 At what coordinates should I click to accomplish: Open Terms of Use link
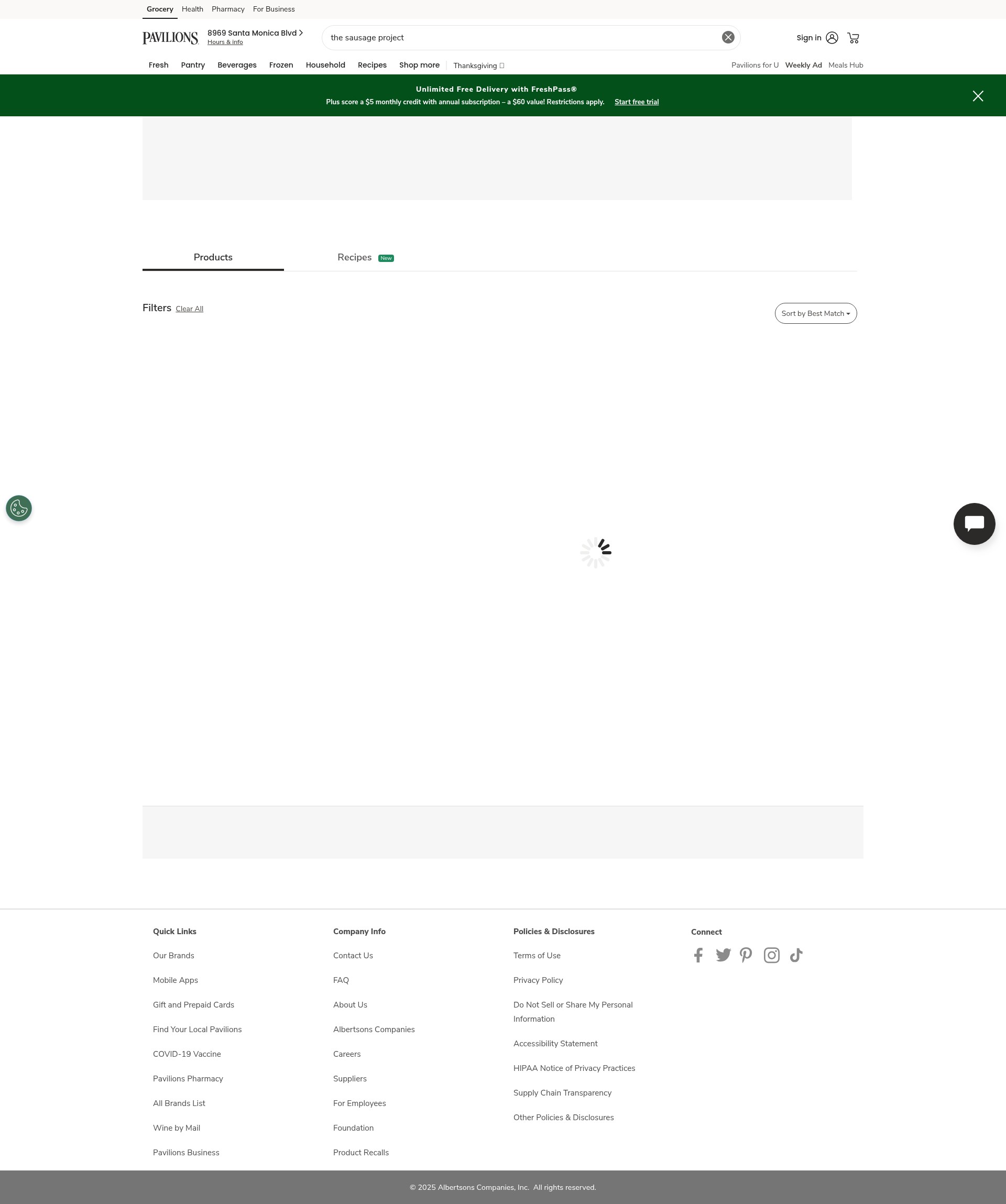(537, 956)
